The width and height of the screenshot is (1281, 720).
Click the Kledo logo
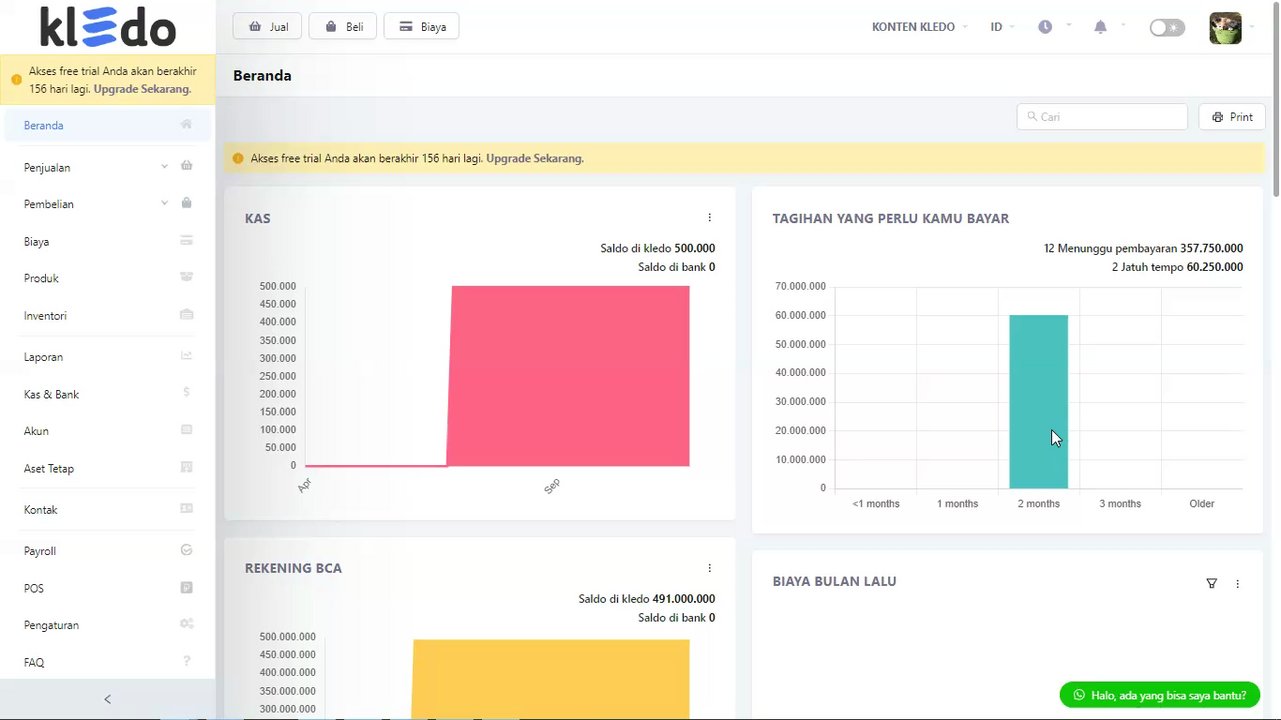tap(107, 27)
